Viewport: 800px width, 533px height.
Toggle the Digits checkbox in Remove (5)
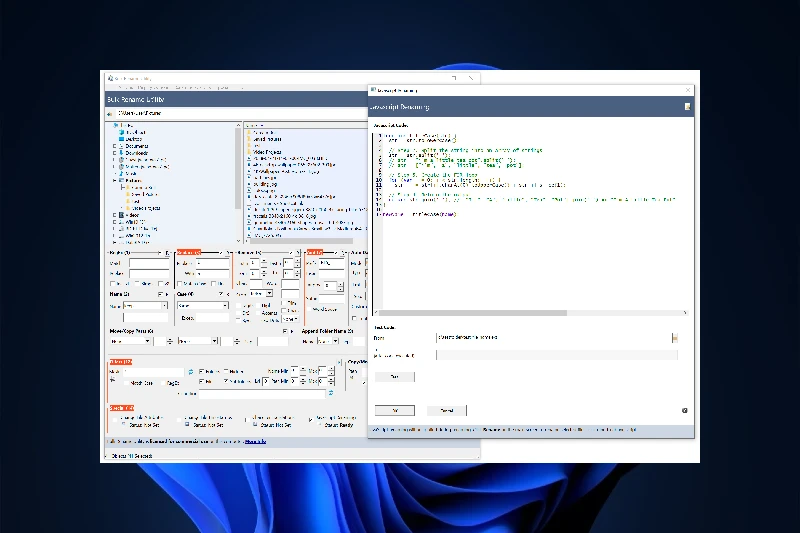(x=239, y=306)
